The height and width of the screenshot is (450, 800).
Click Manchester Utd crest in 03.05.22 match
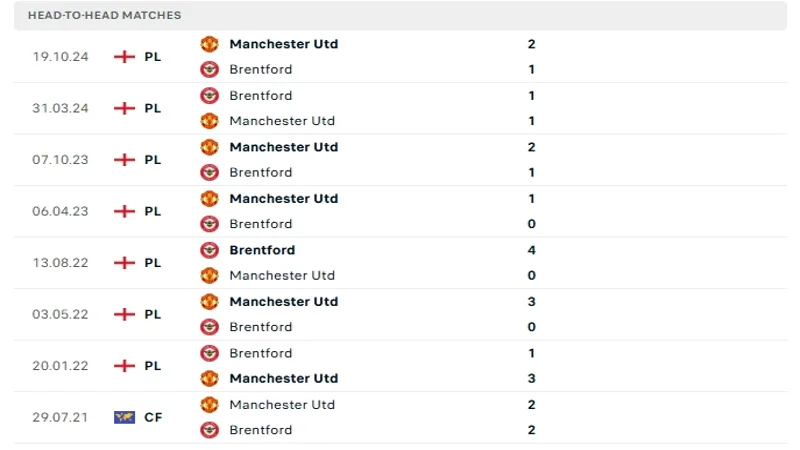point(209,302)
